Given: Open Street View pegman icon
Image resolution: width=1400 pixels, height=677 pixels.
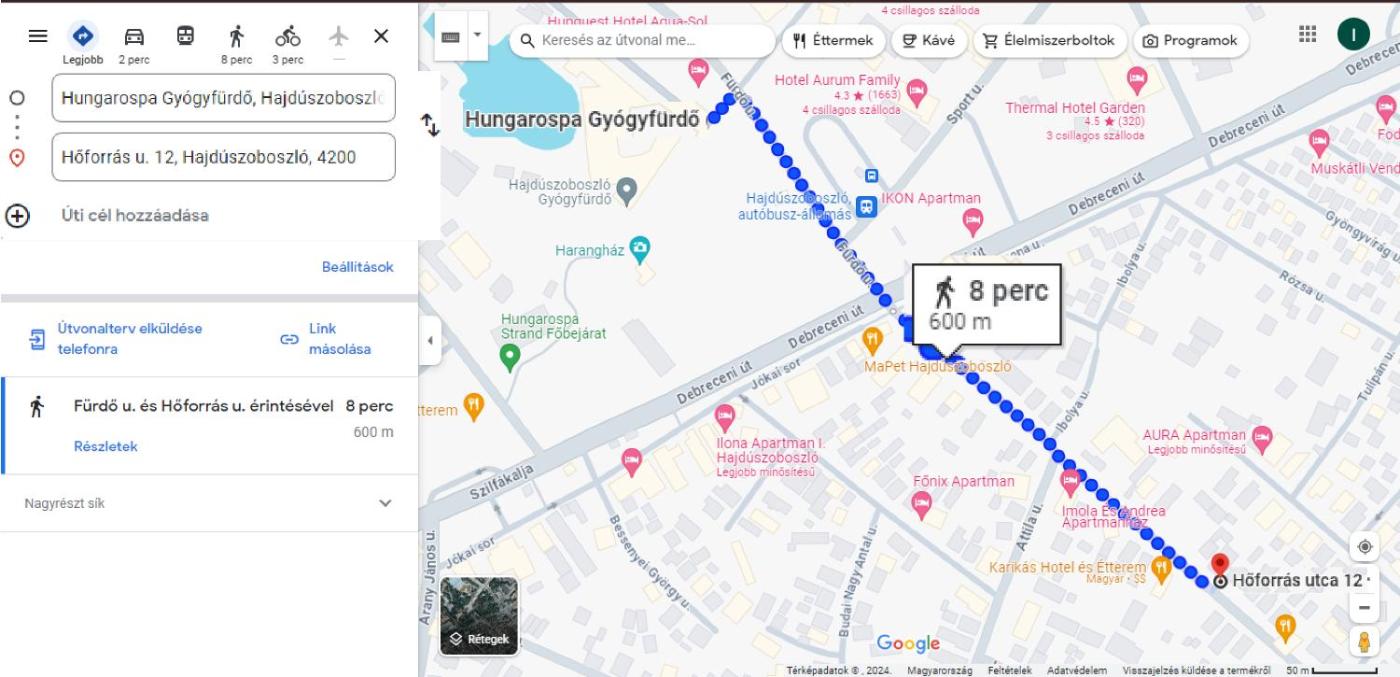Looking at the screenshot, I should click(x=1364, y=642).
